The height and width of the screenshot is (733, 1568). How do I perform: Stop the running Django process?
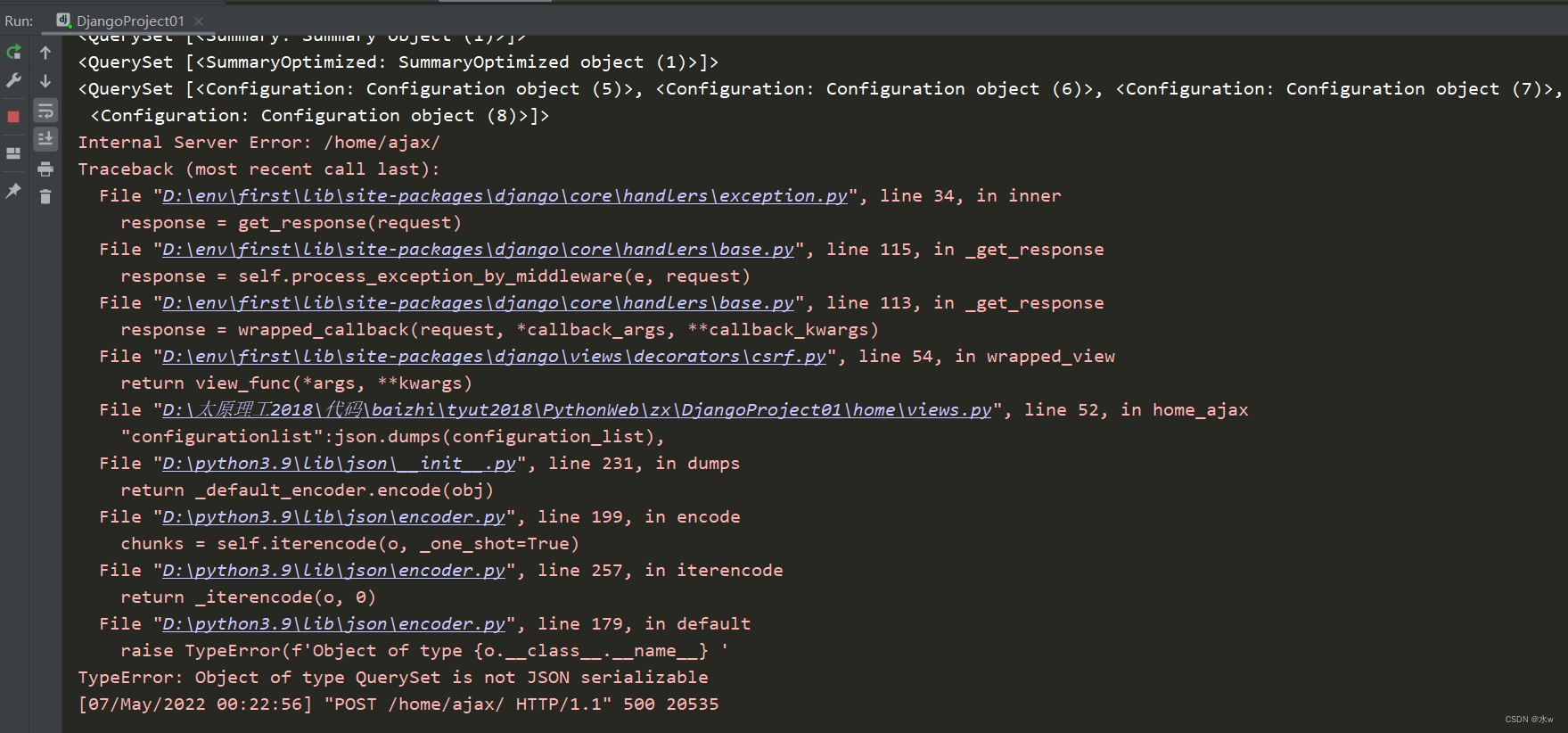[13, 117]
